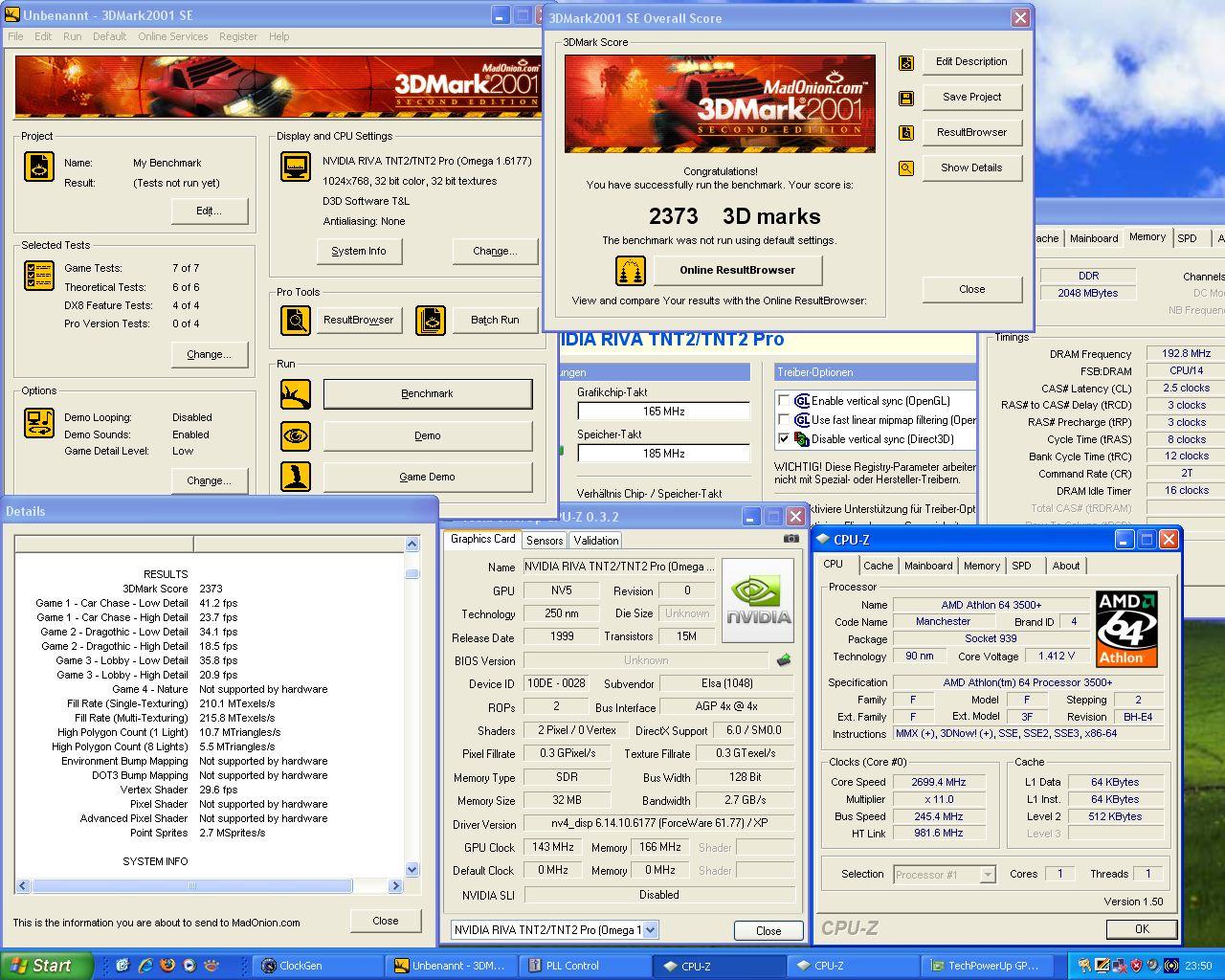The image size is (1225, 980).
Task: Click the BIOS save chip icon in GPU-Z
Action: click(x=784, y=660)
